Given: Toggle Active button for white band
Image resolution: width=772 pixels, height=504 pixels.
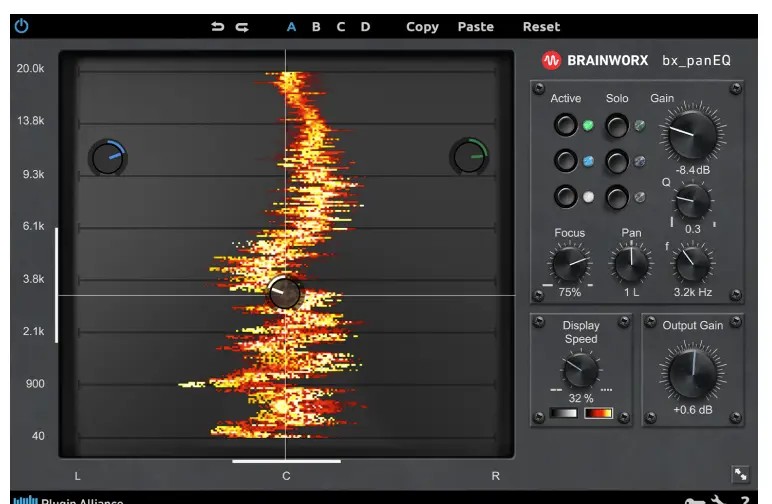Looking at the screenshot, I should [565, 196].
